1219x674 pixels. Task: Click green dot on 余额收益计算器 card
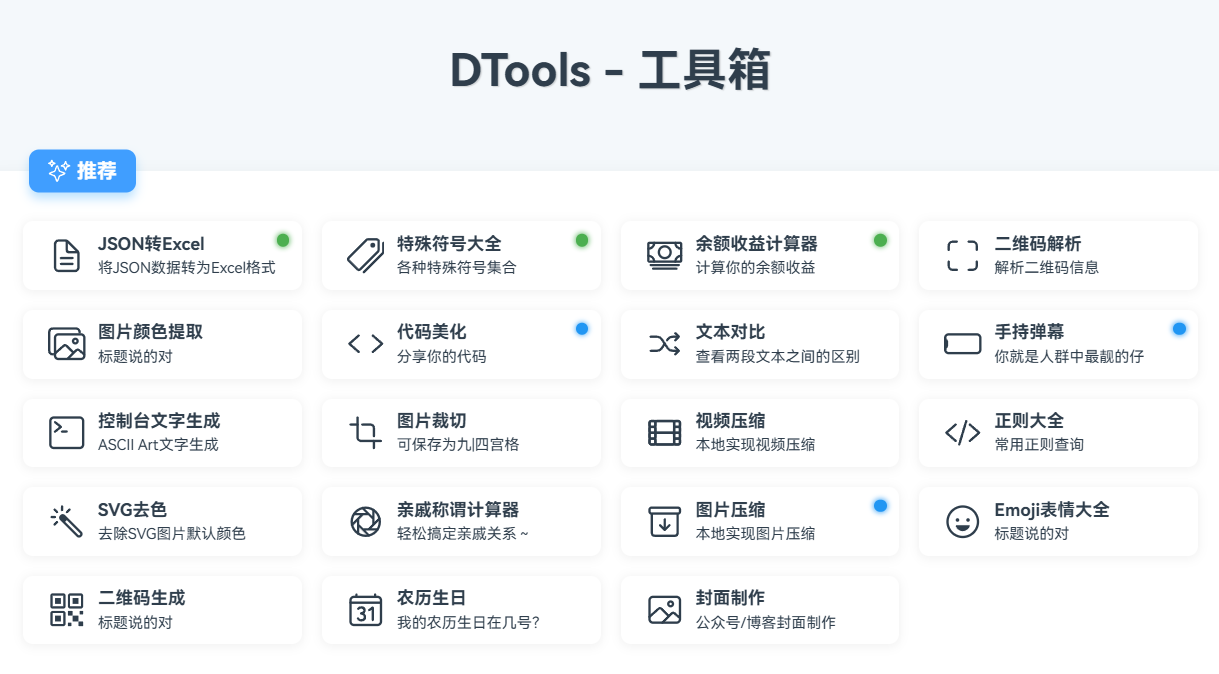point(880,240)
